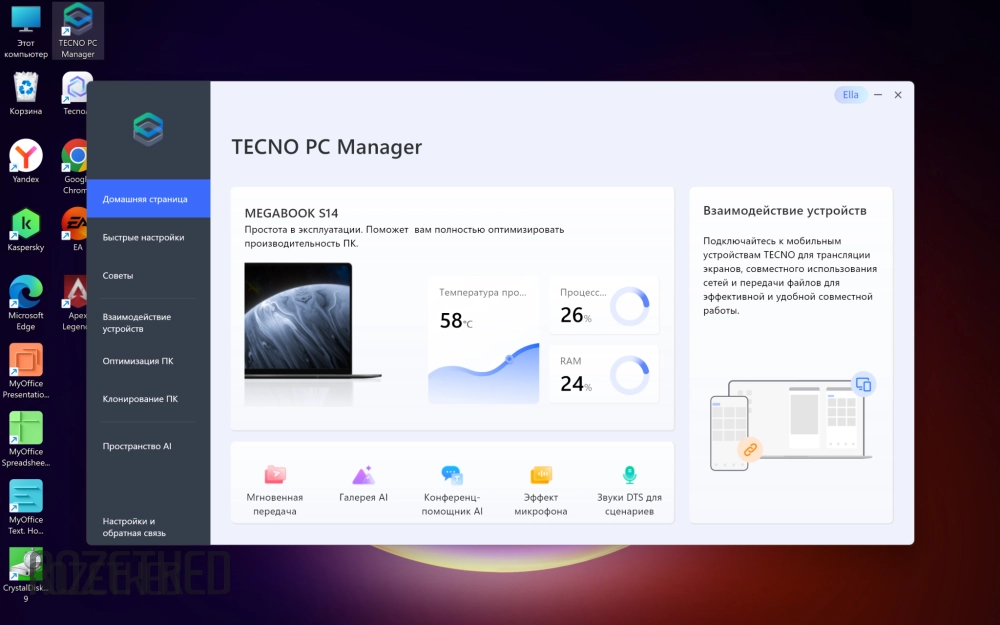Viewport: 1000px width, 625px height.
Task: Click the TECNO PC Manager sidebar logo
Action: [x=148, y=129]
